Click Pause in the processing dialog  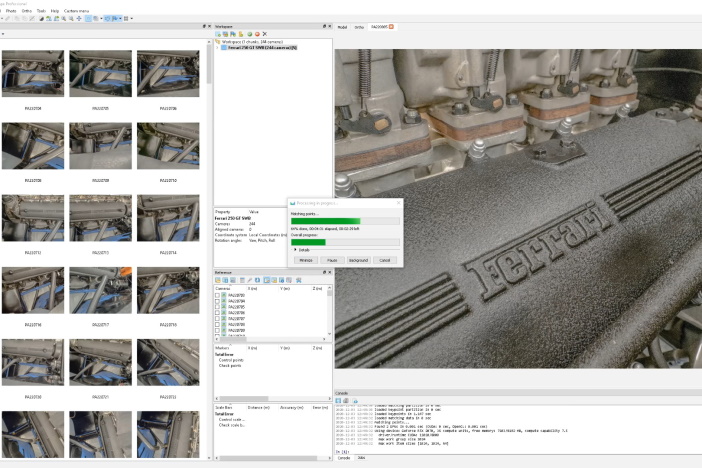pyautogui.click(x=332, y=260)
